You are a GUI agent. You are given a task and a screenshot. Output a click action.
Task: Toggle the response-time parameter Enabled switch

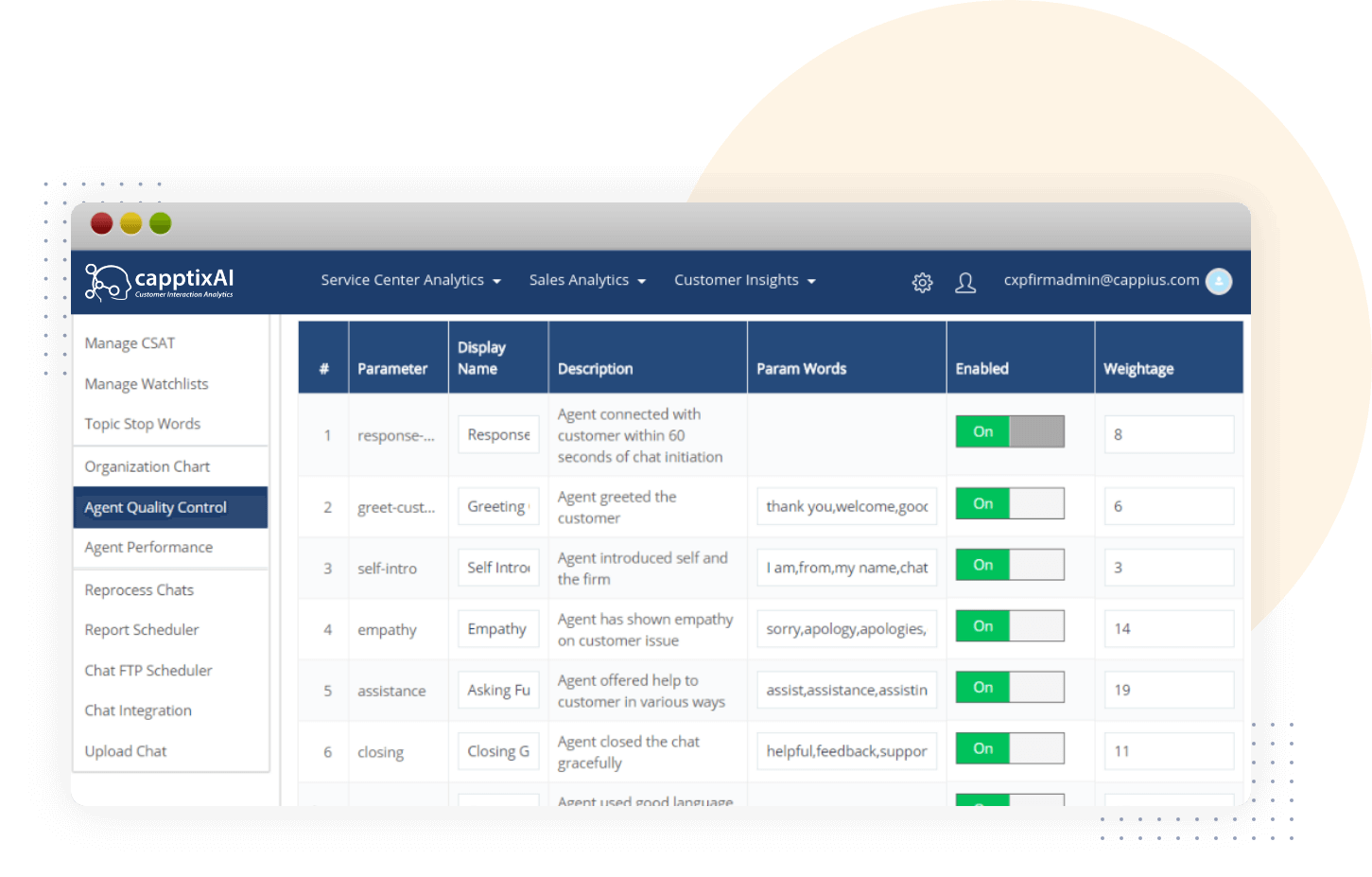(1009, 431)
